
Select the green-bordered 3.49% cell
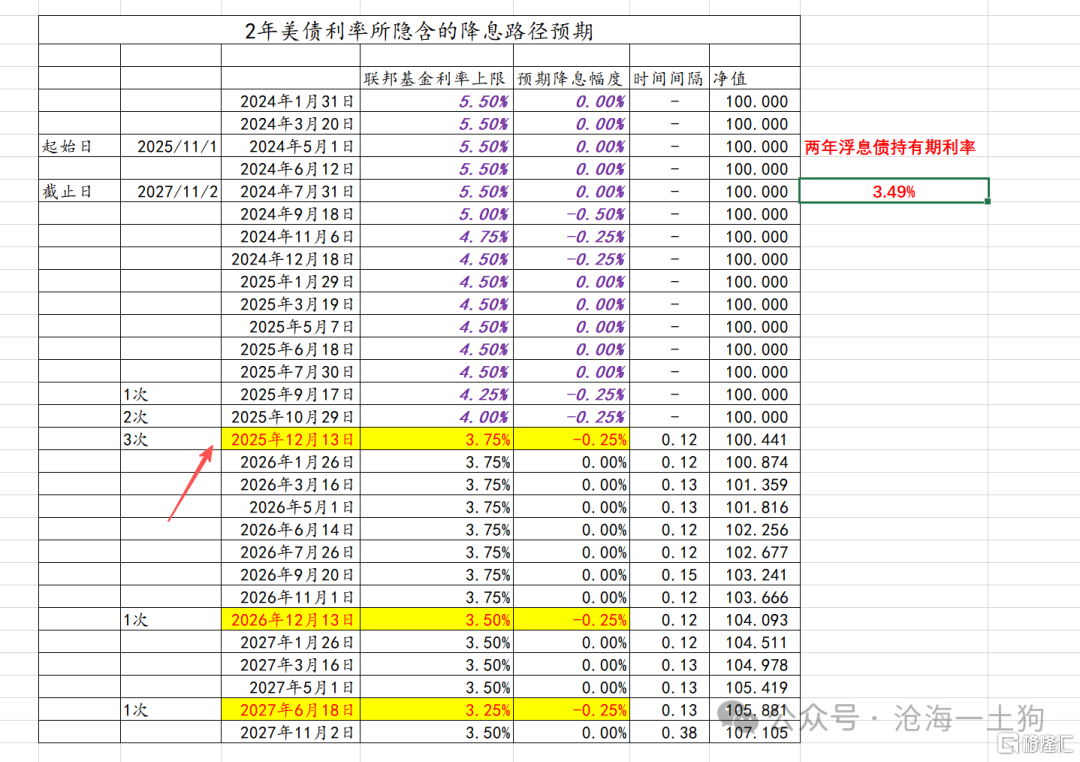894,191
